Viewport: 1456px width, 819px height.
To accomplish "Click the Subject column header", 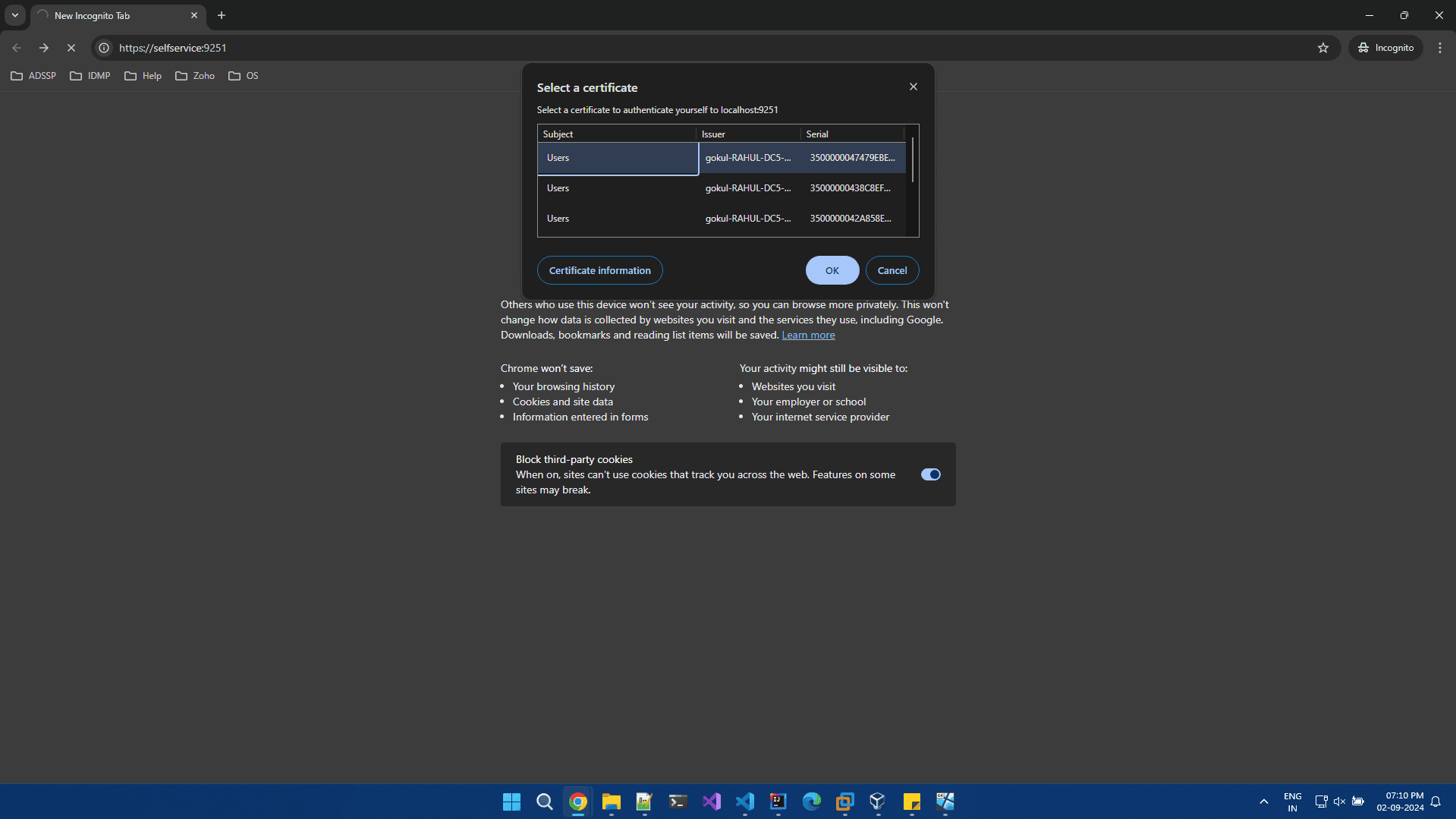I will click(x=617, y=134).
